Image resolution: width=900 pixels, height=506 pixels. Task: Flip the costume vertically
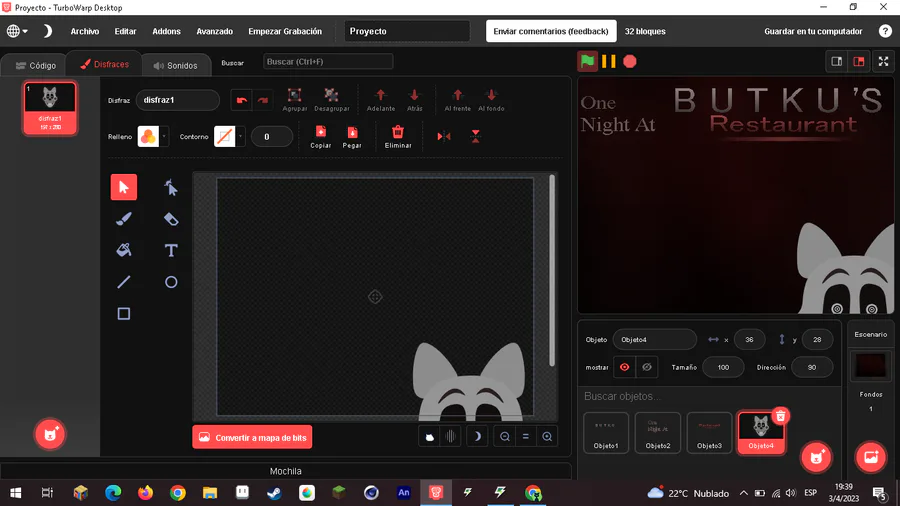(475, 136)
